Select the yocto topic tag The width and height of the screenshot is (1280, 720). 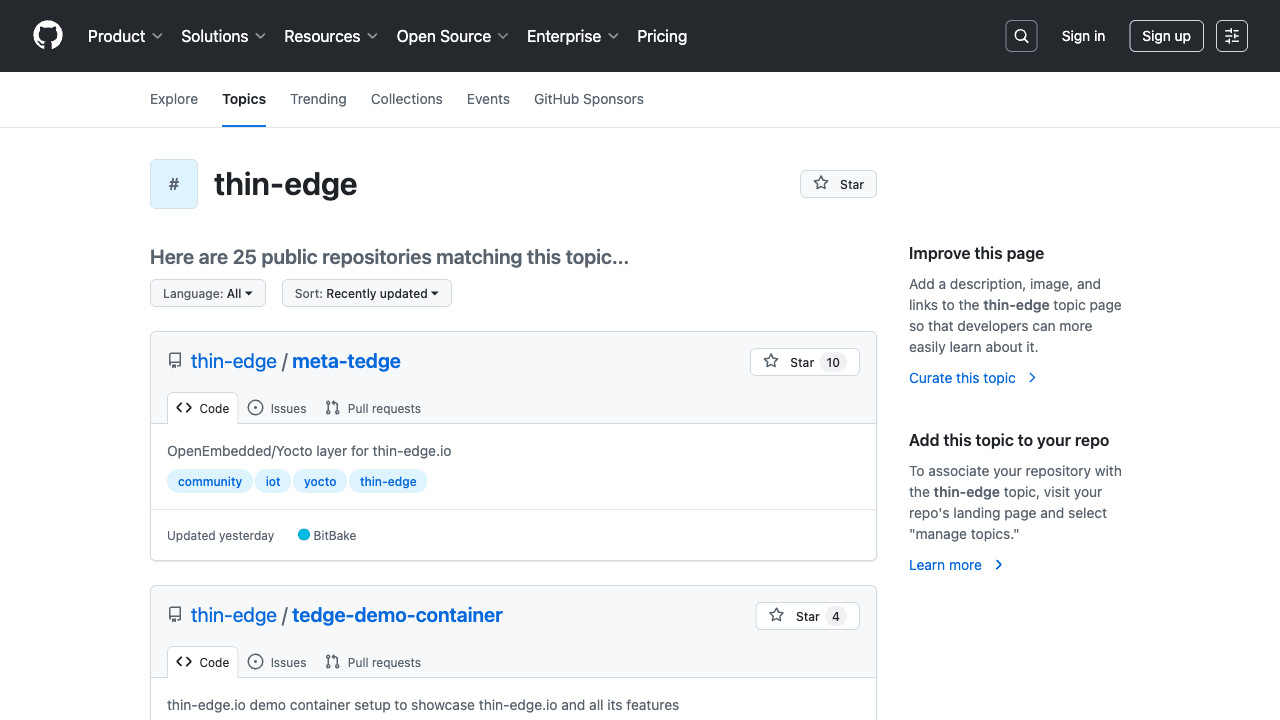pos(320,481)
